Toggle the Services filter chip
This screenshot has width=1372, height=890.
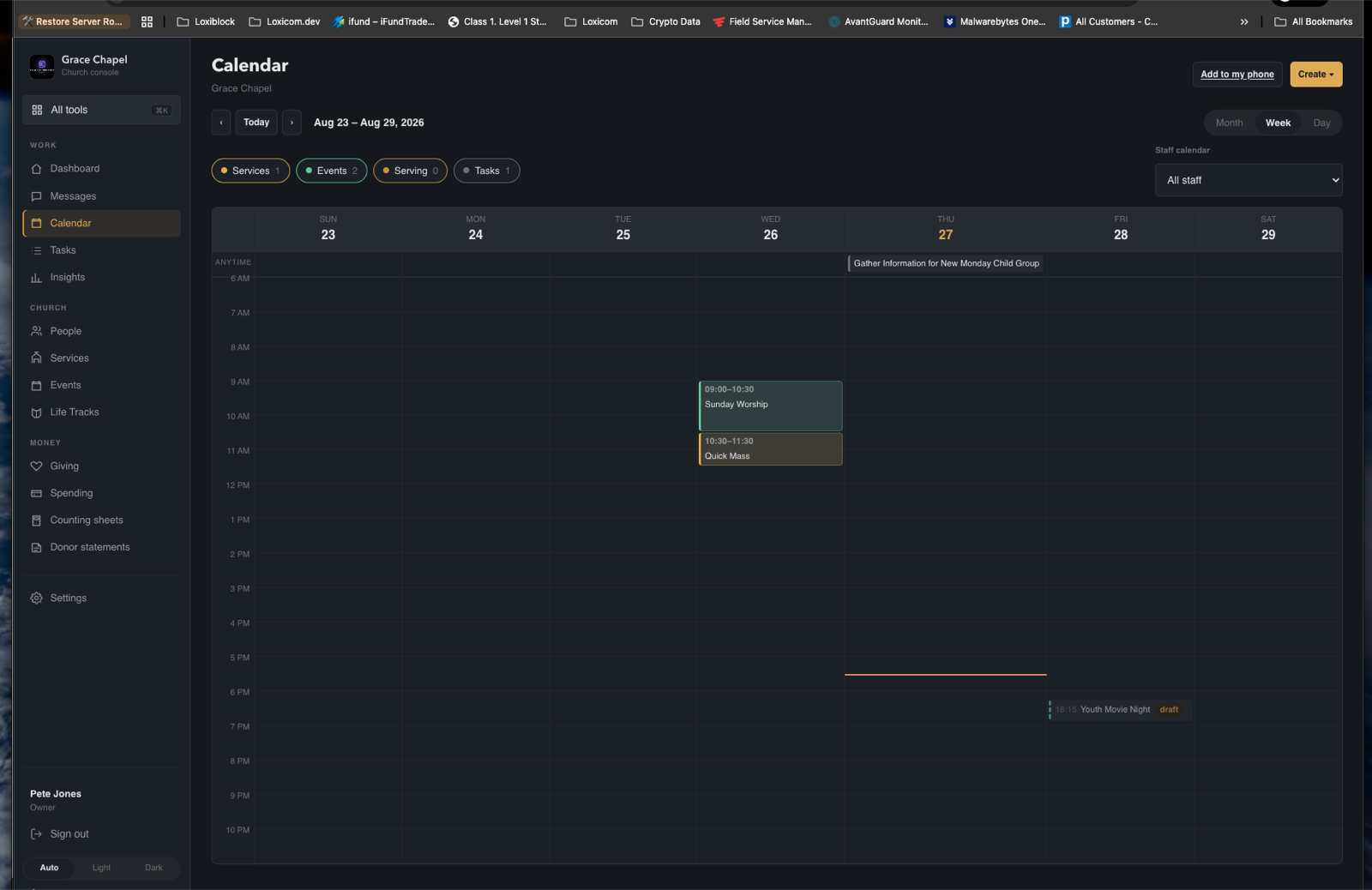click(250, 171)
